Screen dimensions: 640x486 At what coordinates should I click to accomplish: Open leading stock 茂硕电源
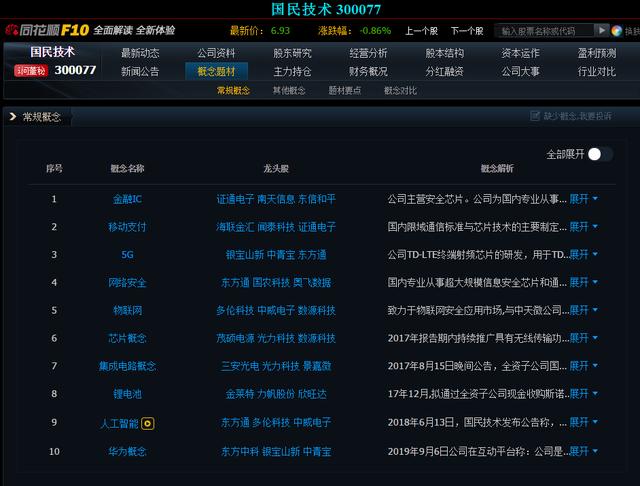[235, 338]
